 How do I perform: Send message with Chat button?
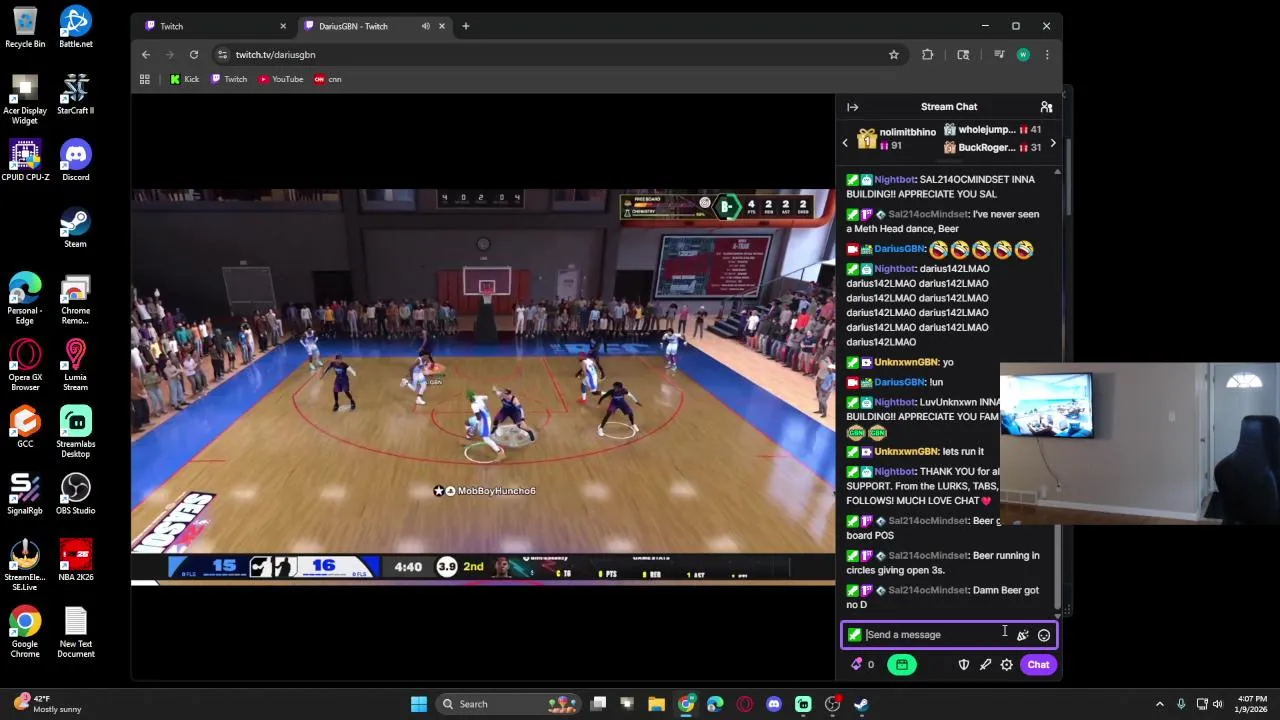pyautogui.click(x=1038, y=665)
